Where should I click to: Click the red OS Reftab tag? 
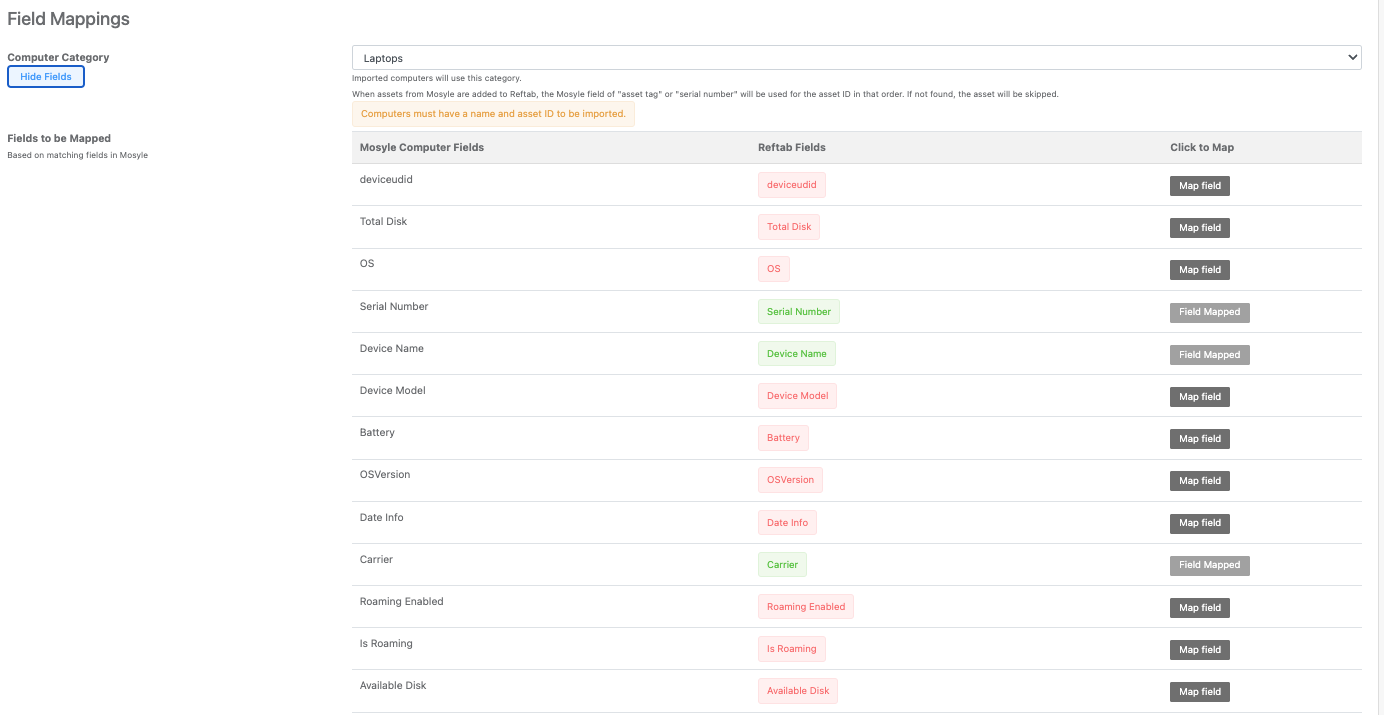(x=774, y=269)
